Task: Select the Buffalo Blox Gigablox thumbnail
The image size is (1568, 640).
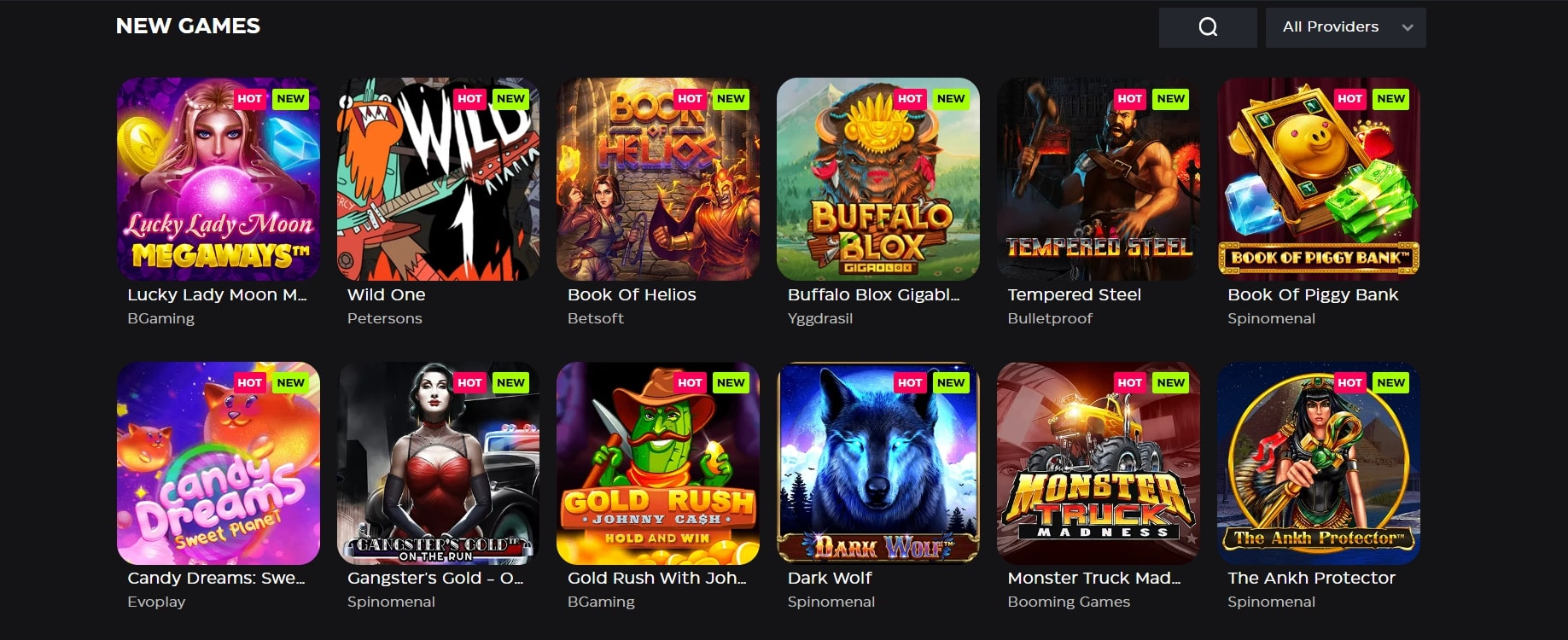Action: tap(878, 179)
